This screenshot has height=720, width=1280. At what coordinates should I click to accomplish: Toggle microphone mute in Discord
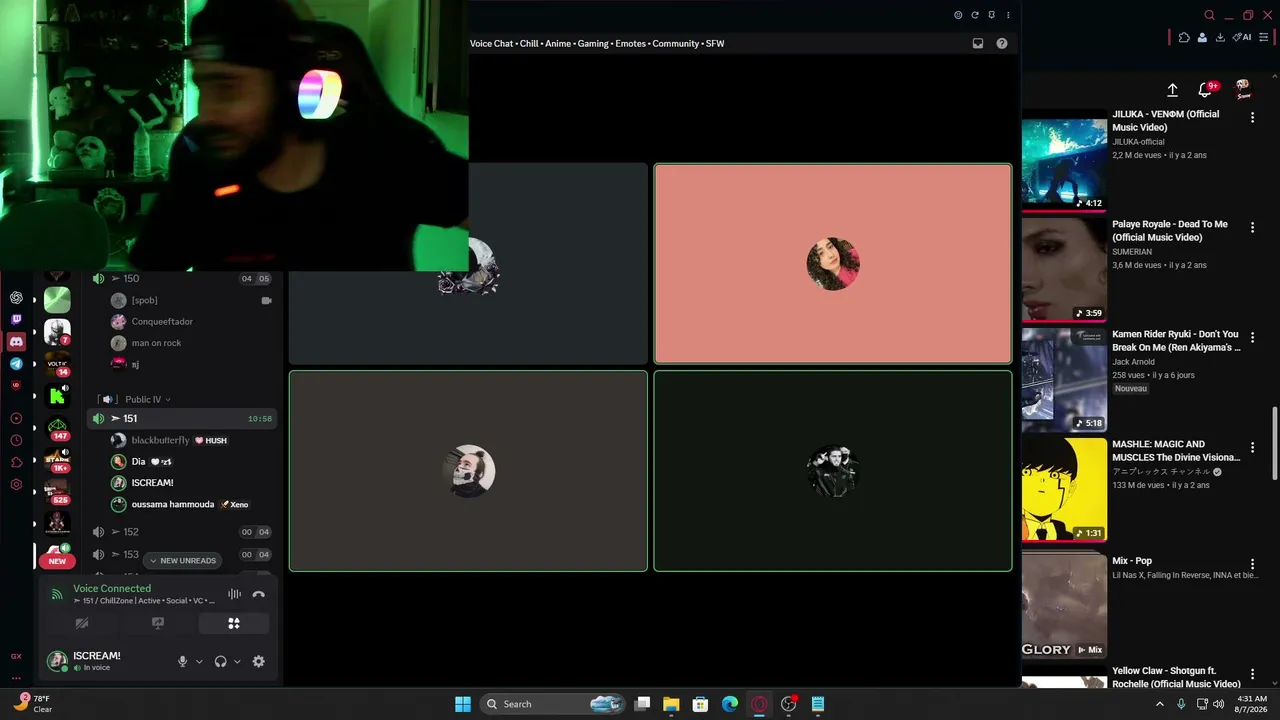point(182,661)
